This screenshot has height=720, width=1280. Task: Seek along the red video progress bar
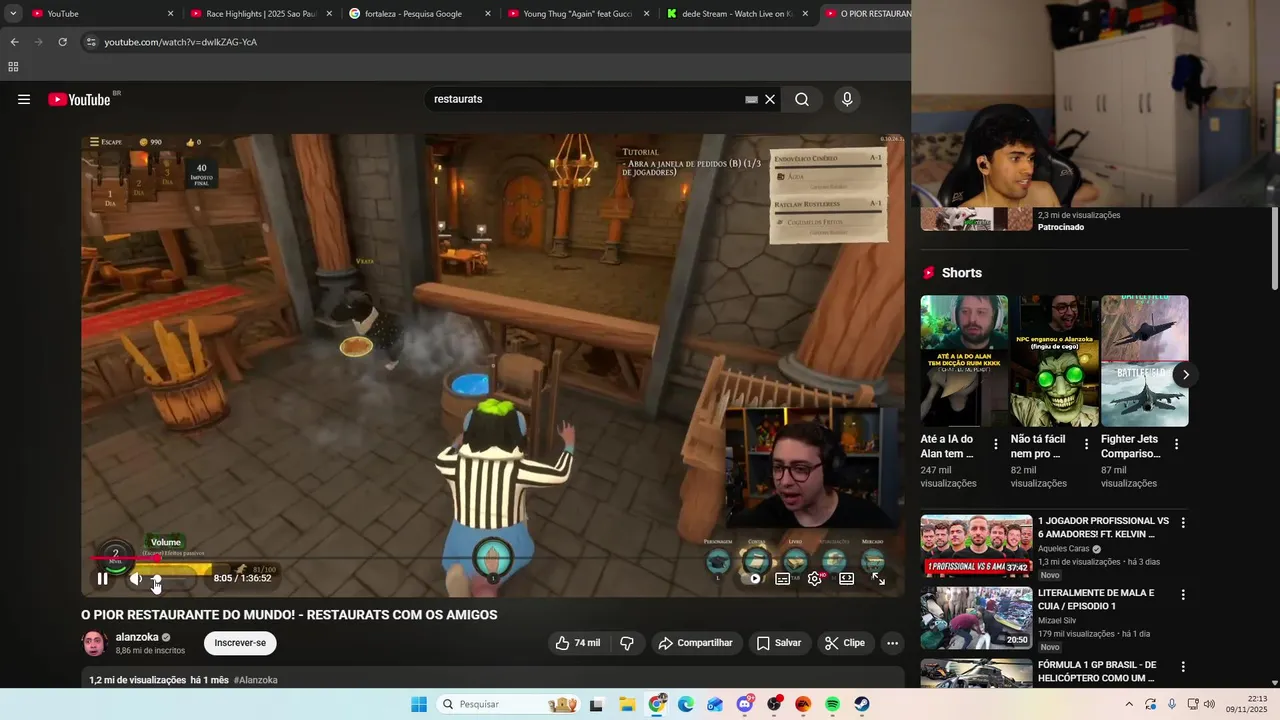(492, 558)
